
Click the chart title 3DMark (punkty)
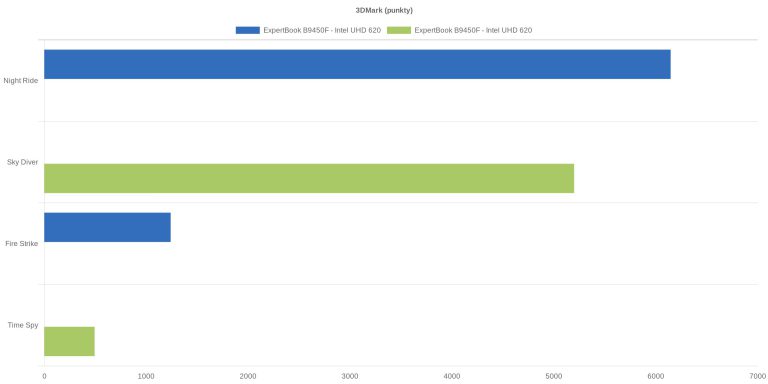[384, 10]
